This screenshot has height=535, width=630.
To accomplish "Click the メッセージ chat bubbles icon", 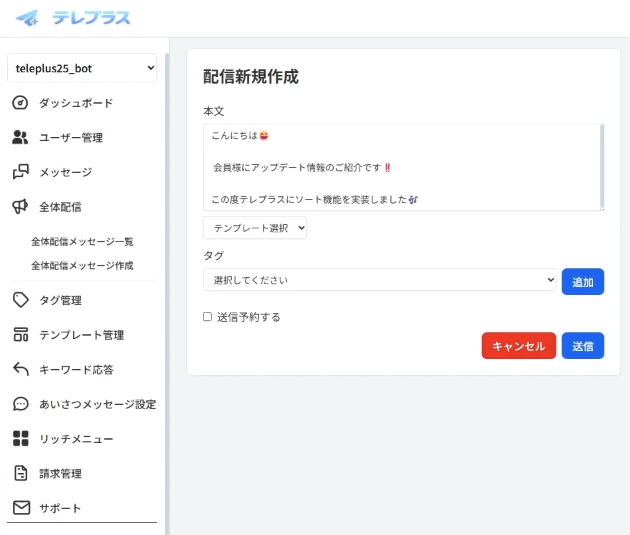I will pos(20,172).
